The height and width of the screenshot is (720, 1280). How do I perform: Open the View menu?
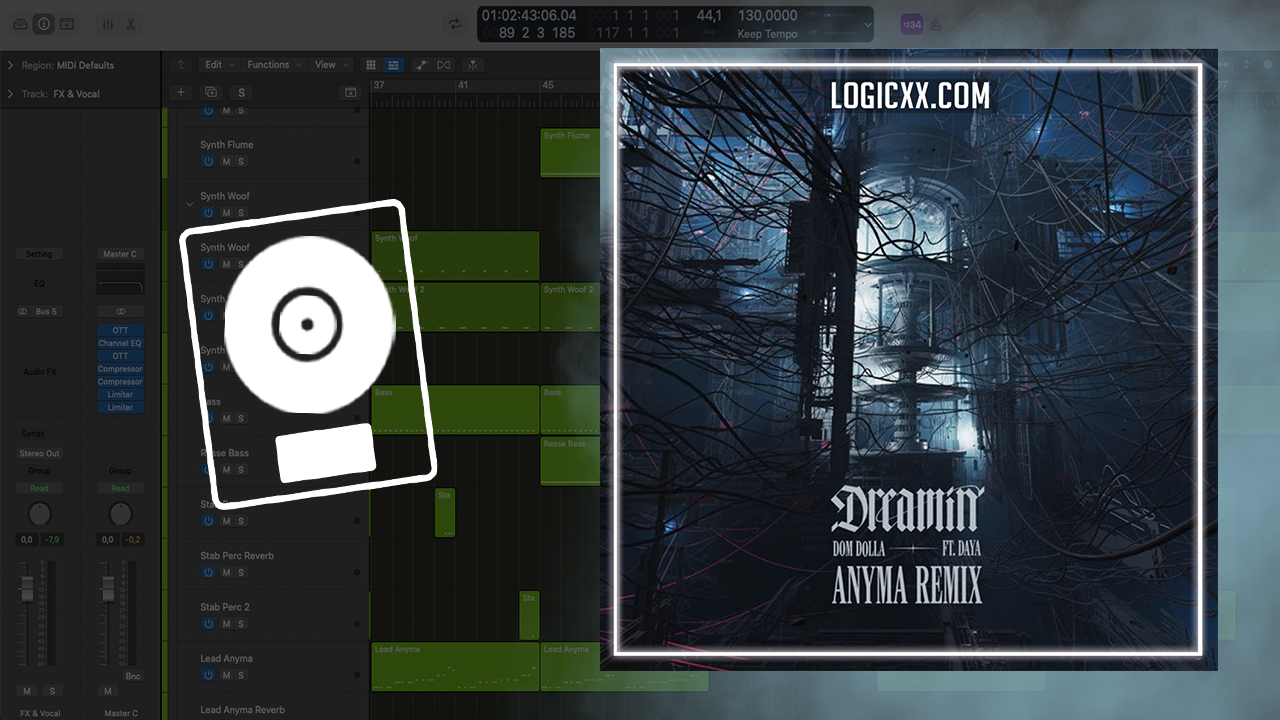[x=330, y=65]
